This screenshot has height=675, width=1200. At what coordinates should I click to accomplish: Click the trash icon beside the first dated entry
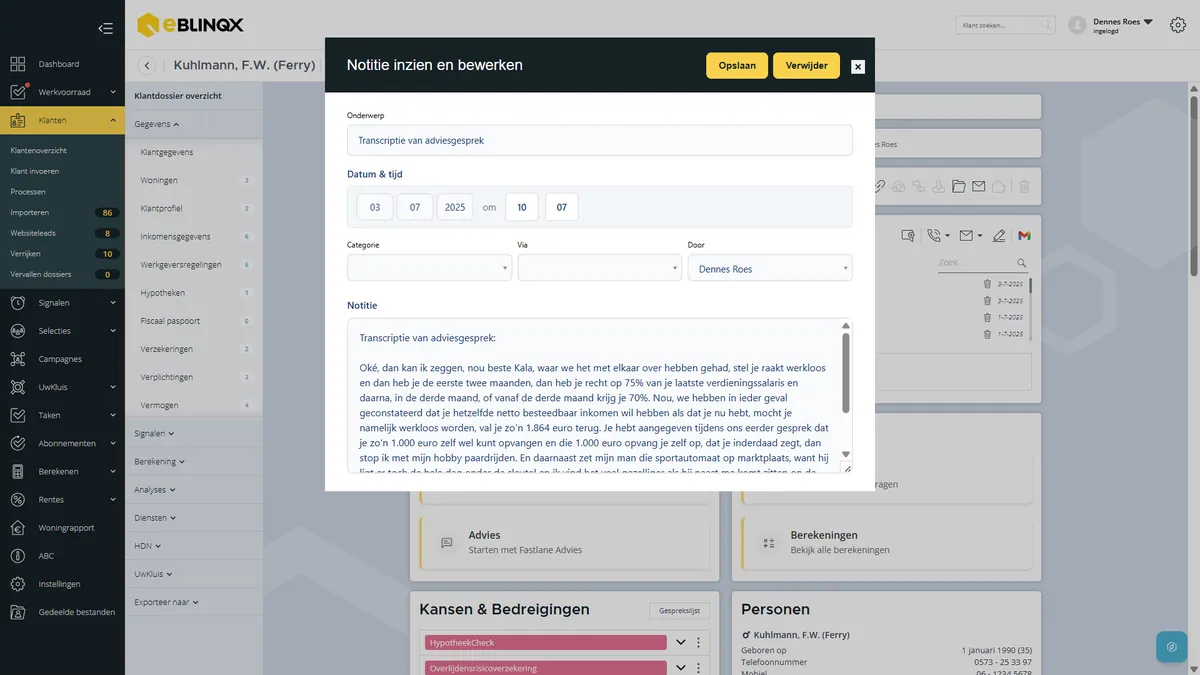coord(987,284)
